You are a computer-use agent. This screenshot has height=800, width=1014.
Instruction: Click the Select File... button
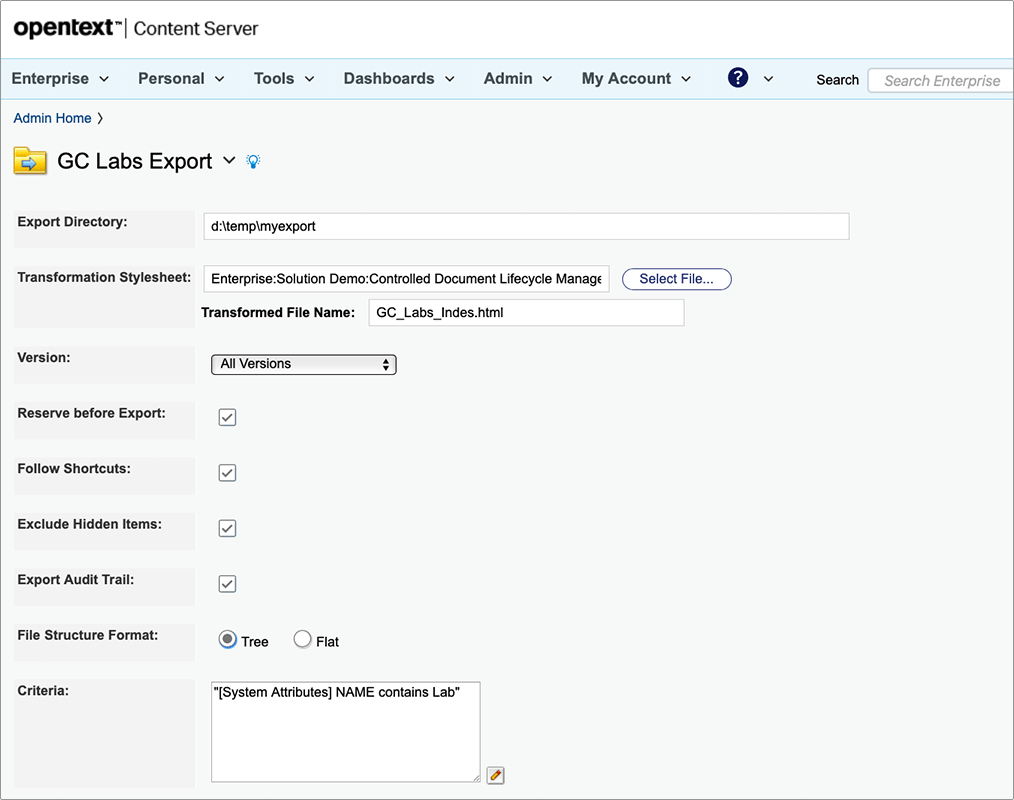click(676, 279)
